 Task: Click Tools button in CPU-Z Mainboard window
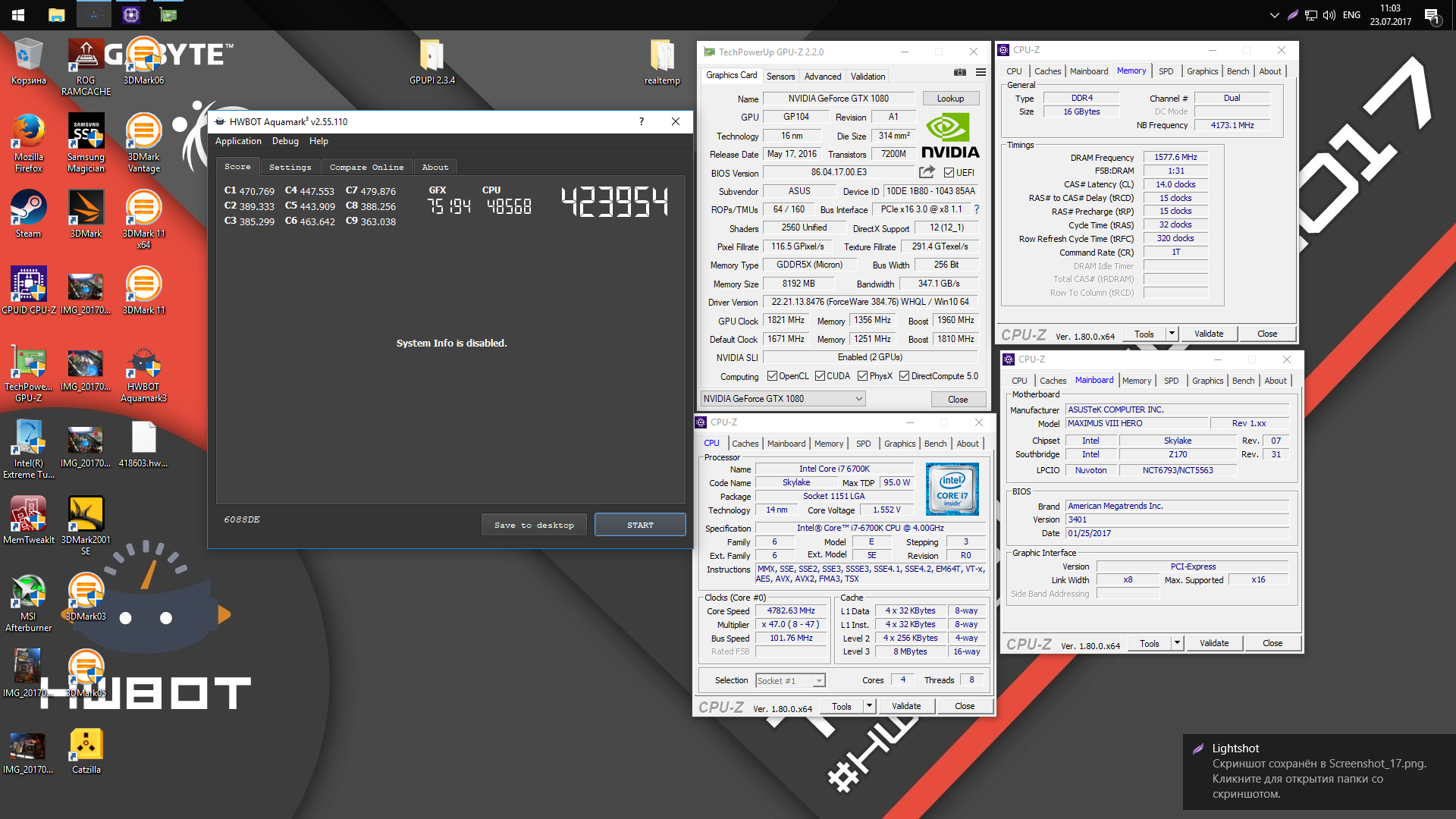pyautogui.click(x=1149, y=643)
